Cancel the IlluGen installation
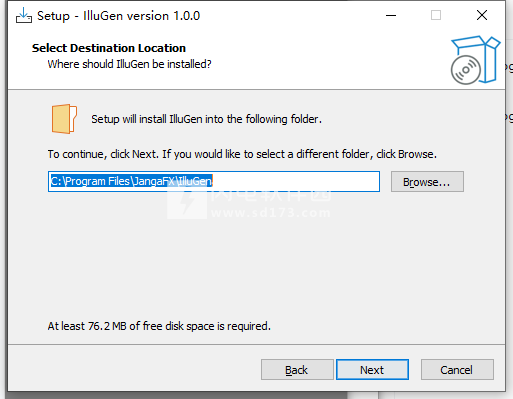The image size is (513, 399). coord(457,370)
